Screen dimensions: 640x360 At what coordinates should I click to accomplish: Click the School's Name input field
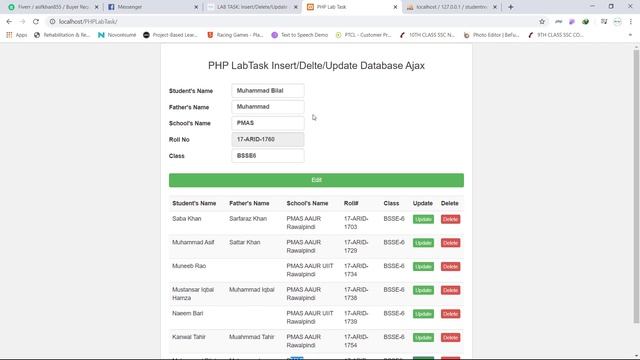tap(268, 123)
